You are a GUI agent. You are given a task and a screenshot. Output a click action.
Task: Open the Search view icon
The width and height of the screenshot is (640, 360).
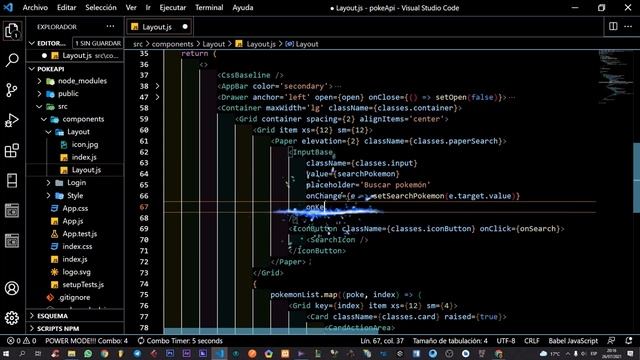12,60
